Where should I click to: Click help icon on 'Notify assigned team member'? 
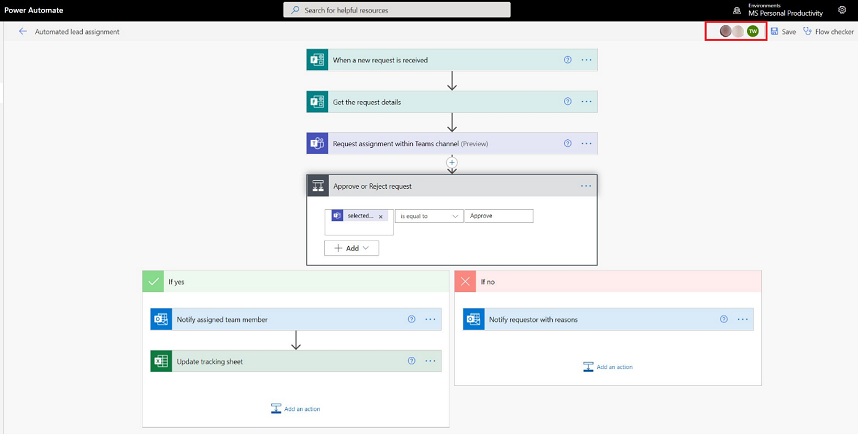coord(411,319)
